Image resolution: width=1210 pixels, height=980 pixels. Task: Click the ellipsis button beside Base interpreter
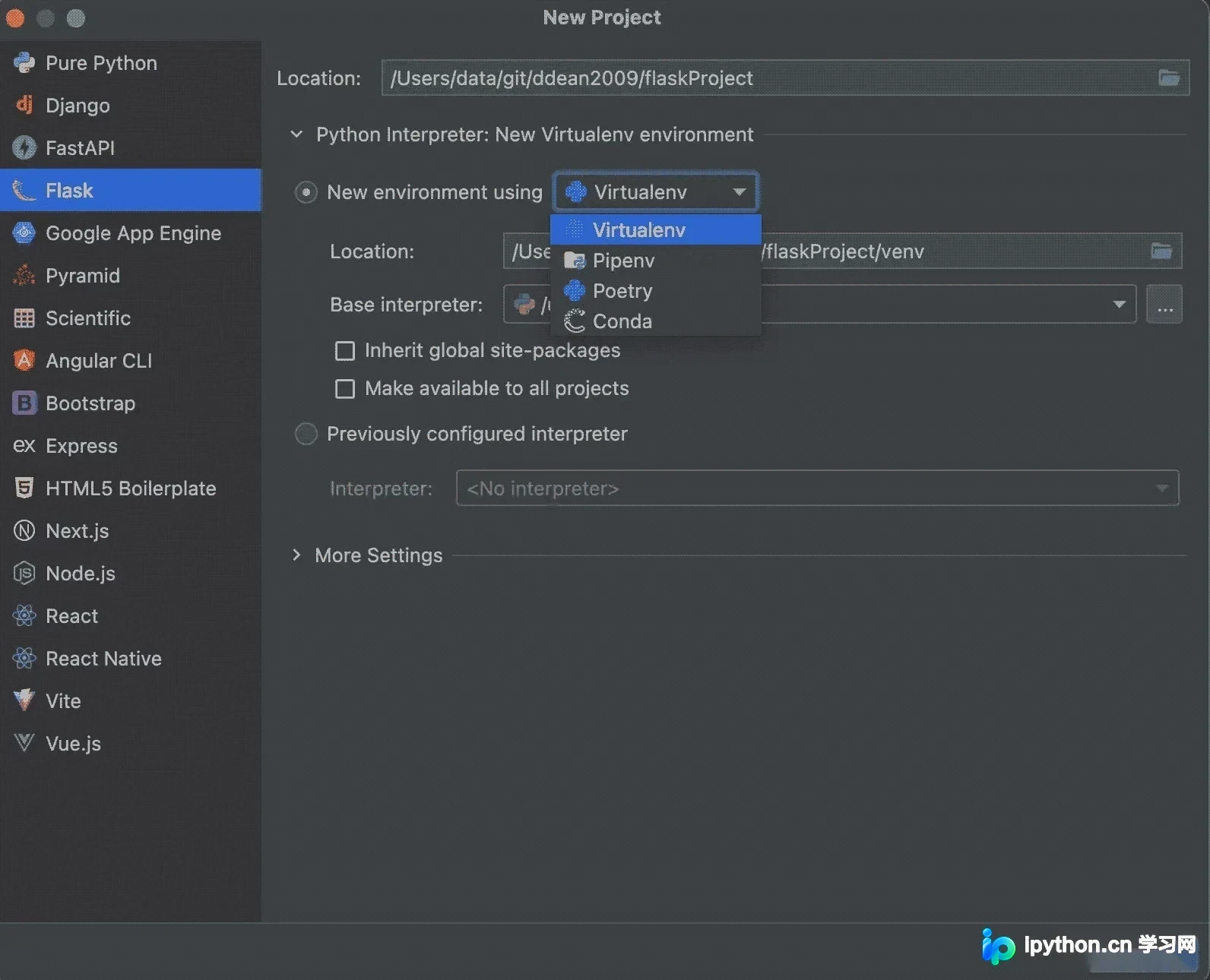pyautogui.click(x=1164, y=305)
